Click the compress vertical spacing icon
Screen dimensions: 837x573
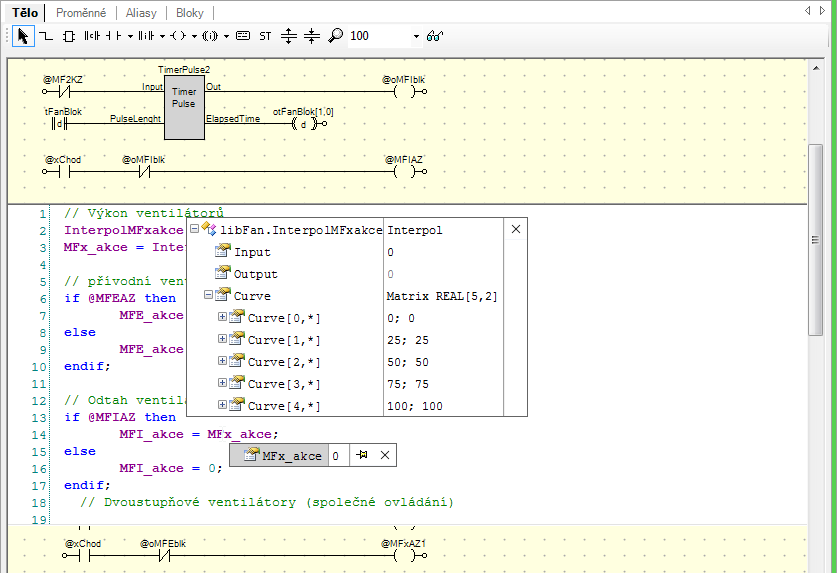pyautogui.click(x=311, y=36)
